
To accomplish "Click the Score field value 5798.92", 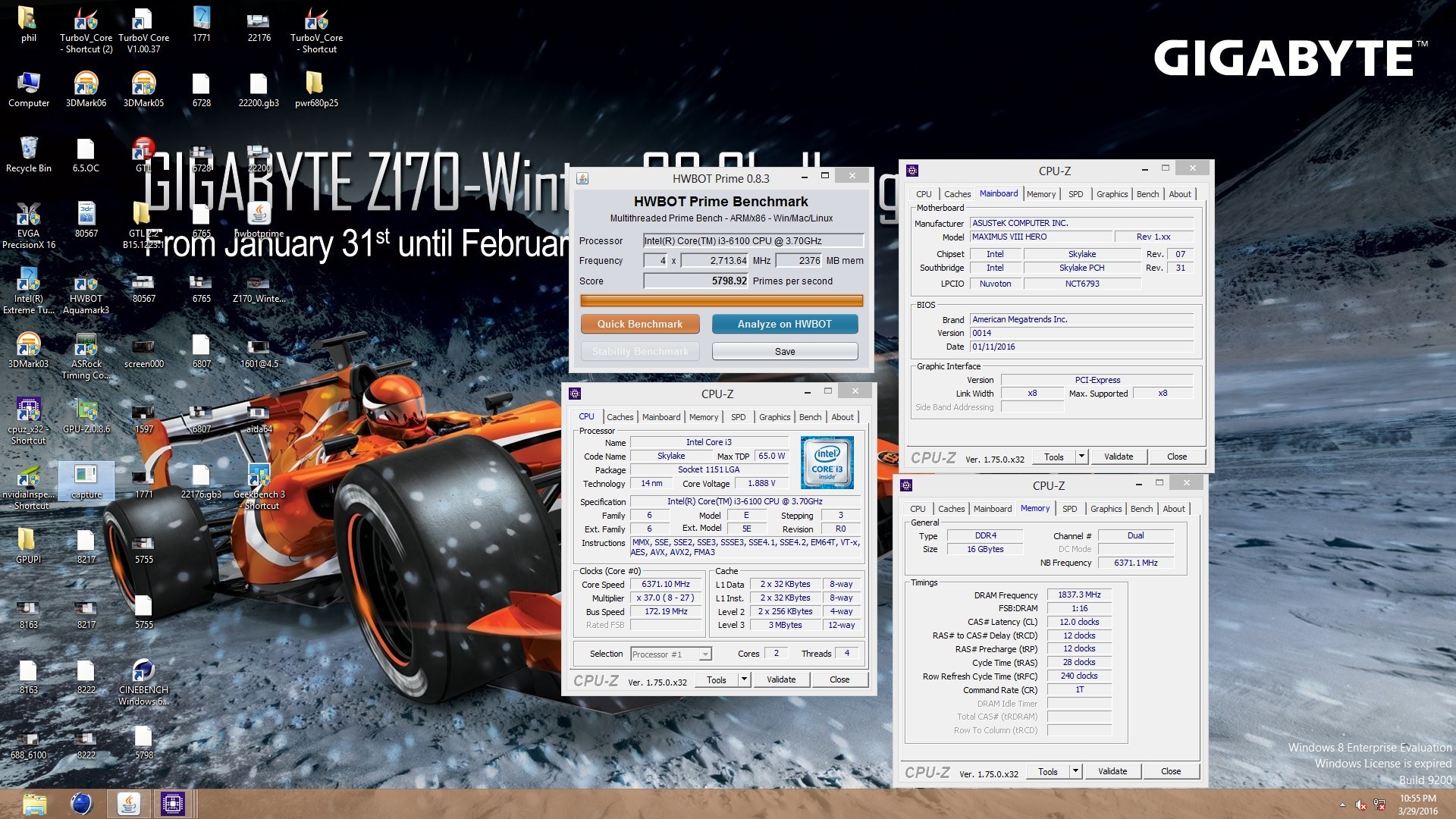I will tap(695, 281).
